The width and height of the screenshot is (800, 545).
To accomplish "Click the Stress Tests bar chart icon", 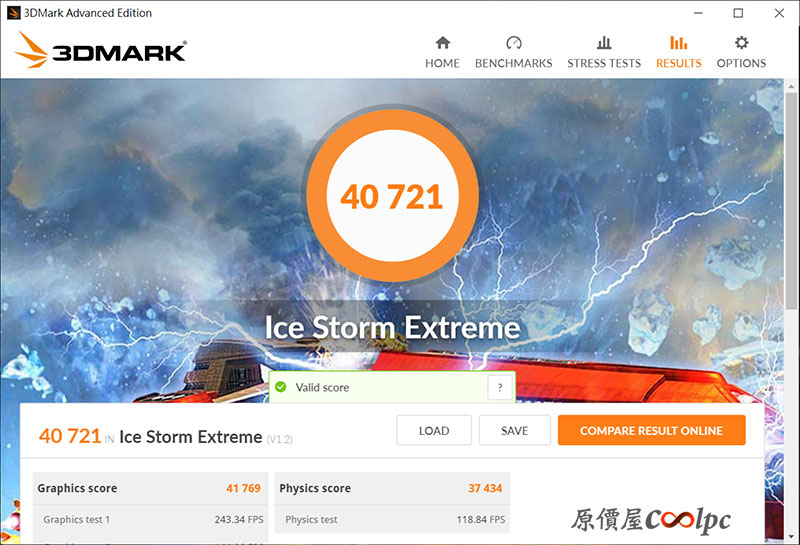I will (x=604, y=42).
